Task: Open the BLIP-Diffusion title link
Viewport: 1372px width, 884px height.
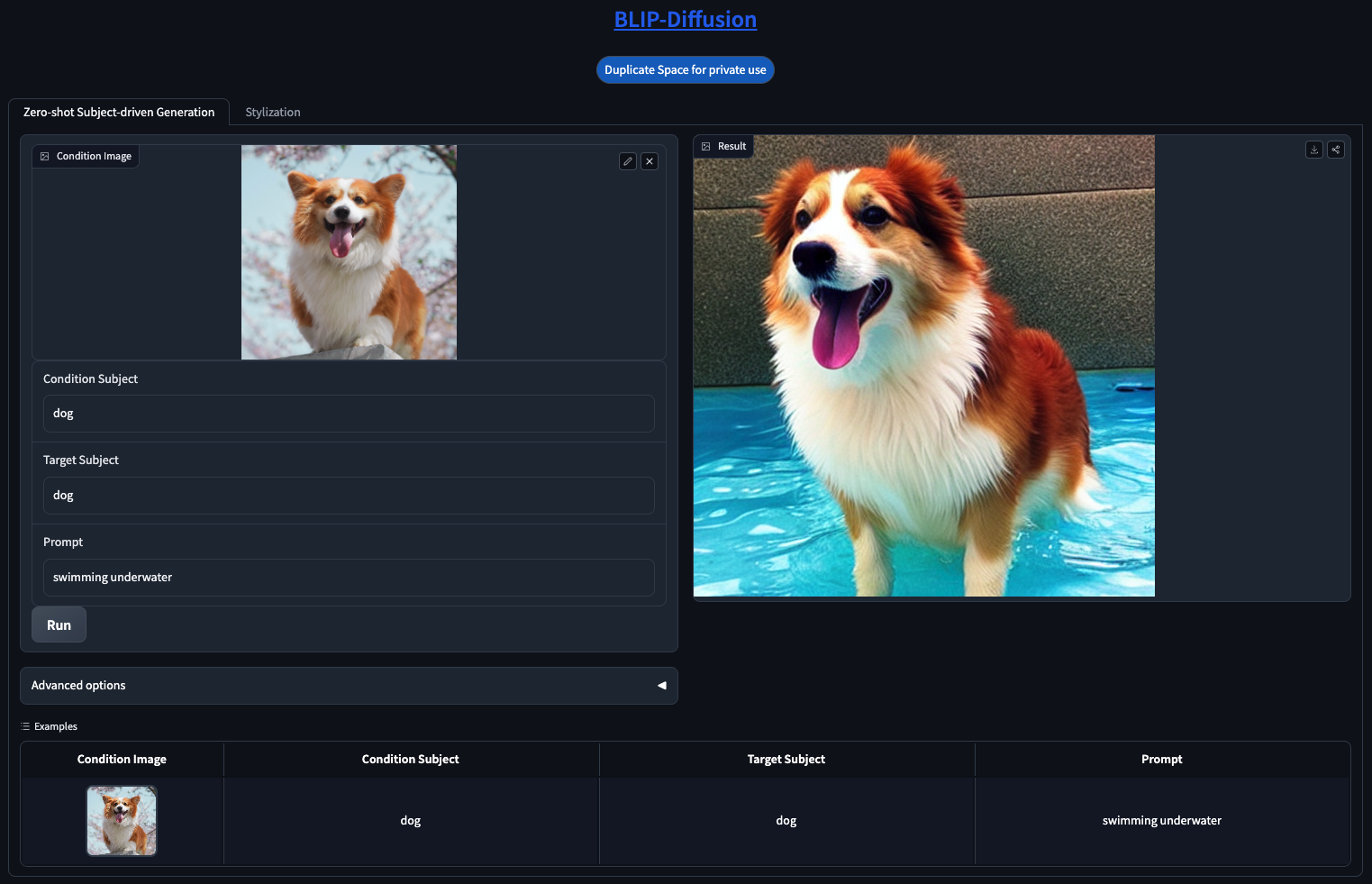Action: point(685,20)
